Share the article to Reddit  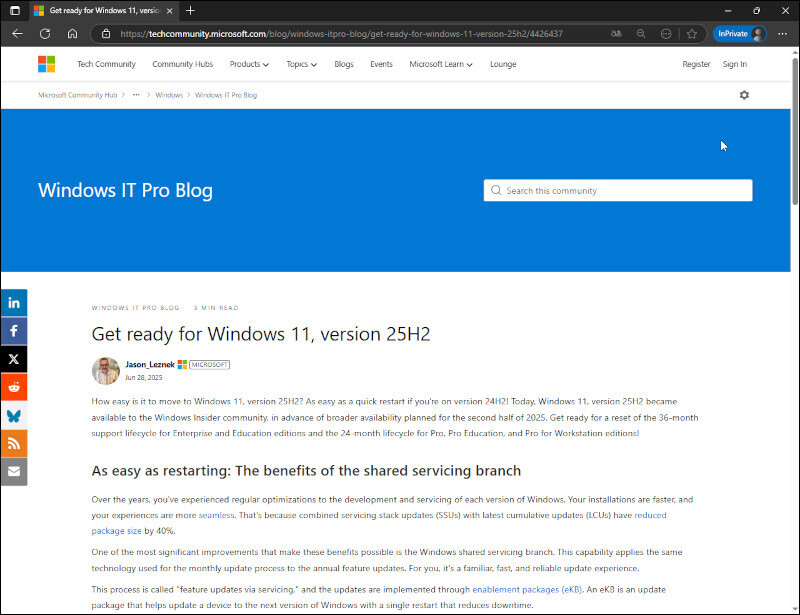13,387
